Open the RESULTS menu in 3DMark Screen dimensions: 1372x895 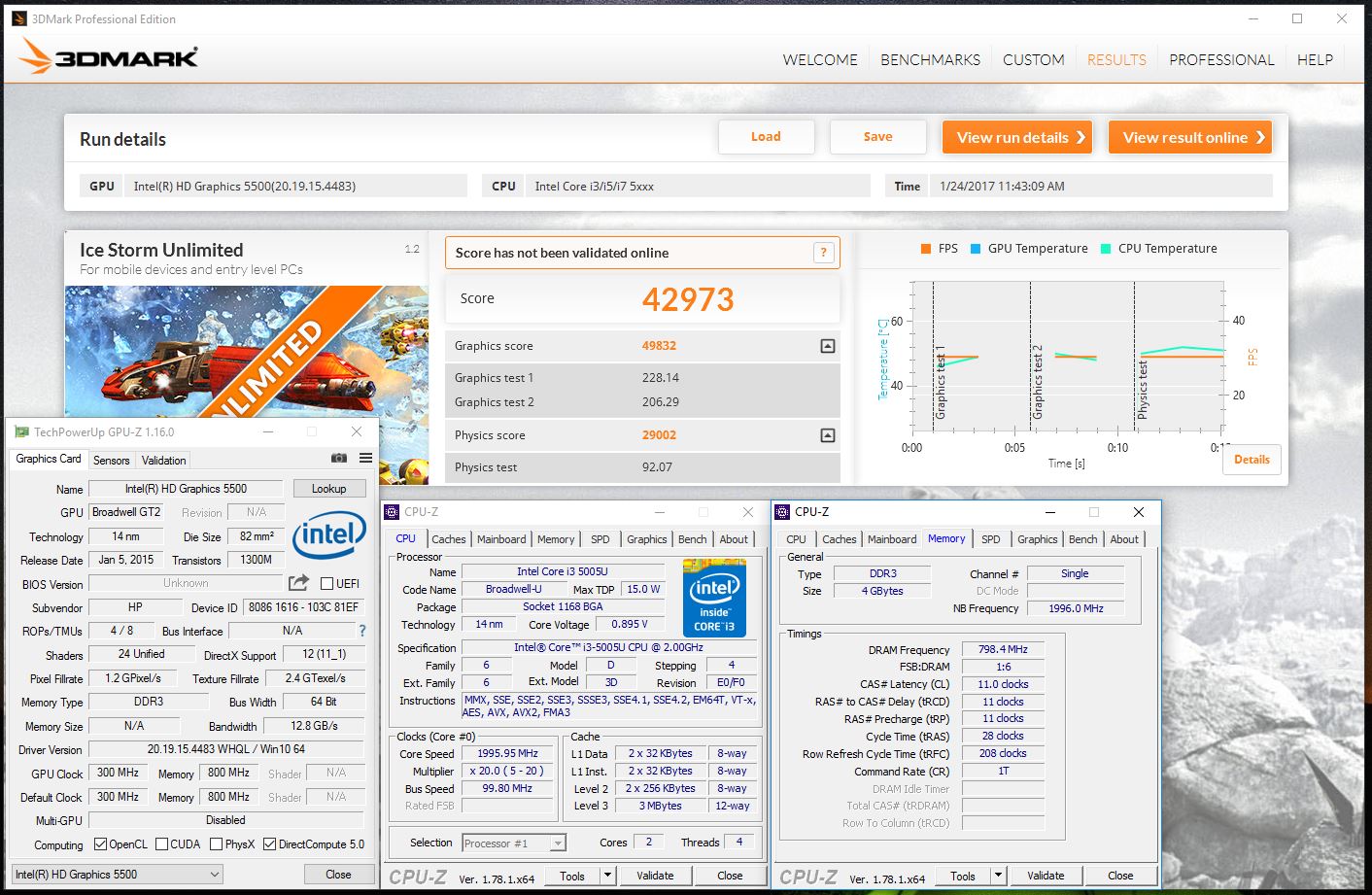click(1116, 59)
